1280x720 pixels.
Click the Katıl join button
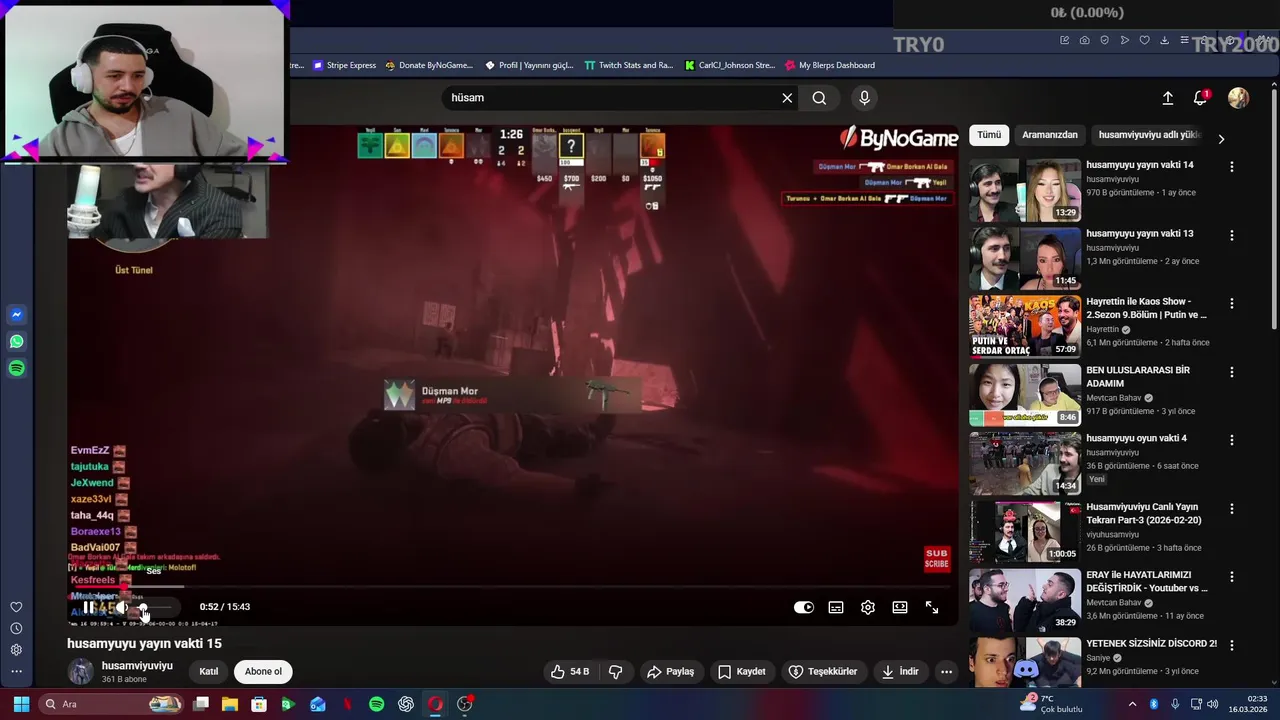tap(209, 672)
